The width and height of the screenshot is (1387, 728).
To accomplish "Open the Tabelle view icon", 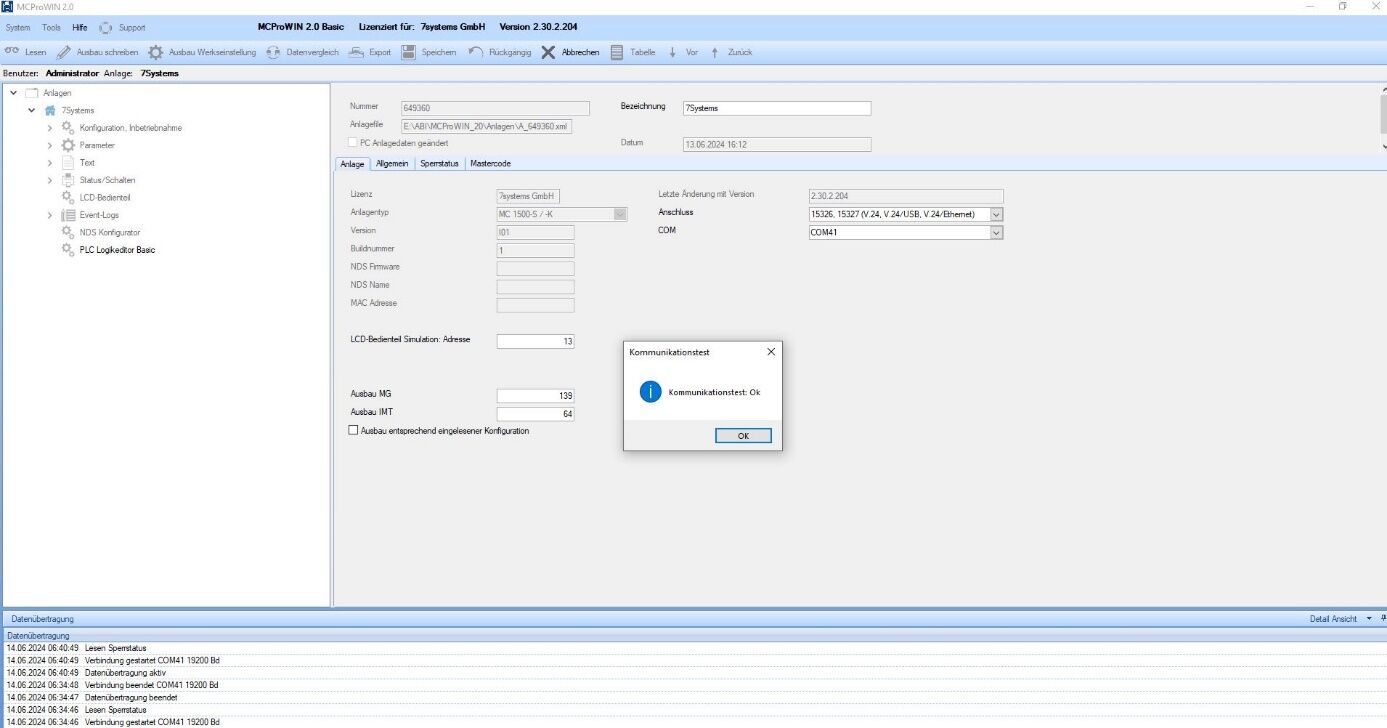I will tap(617, 52).
